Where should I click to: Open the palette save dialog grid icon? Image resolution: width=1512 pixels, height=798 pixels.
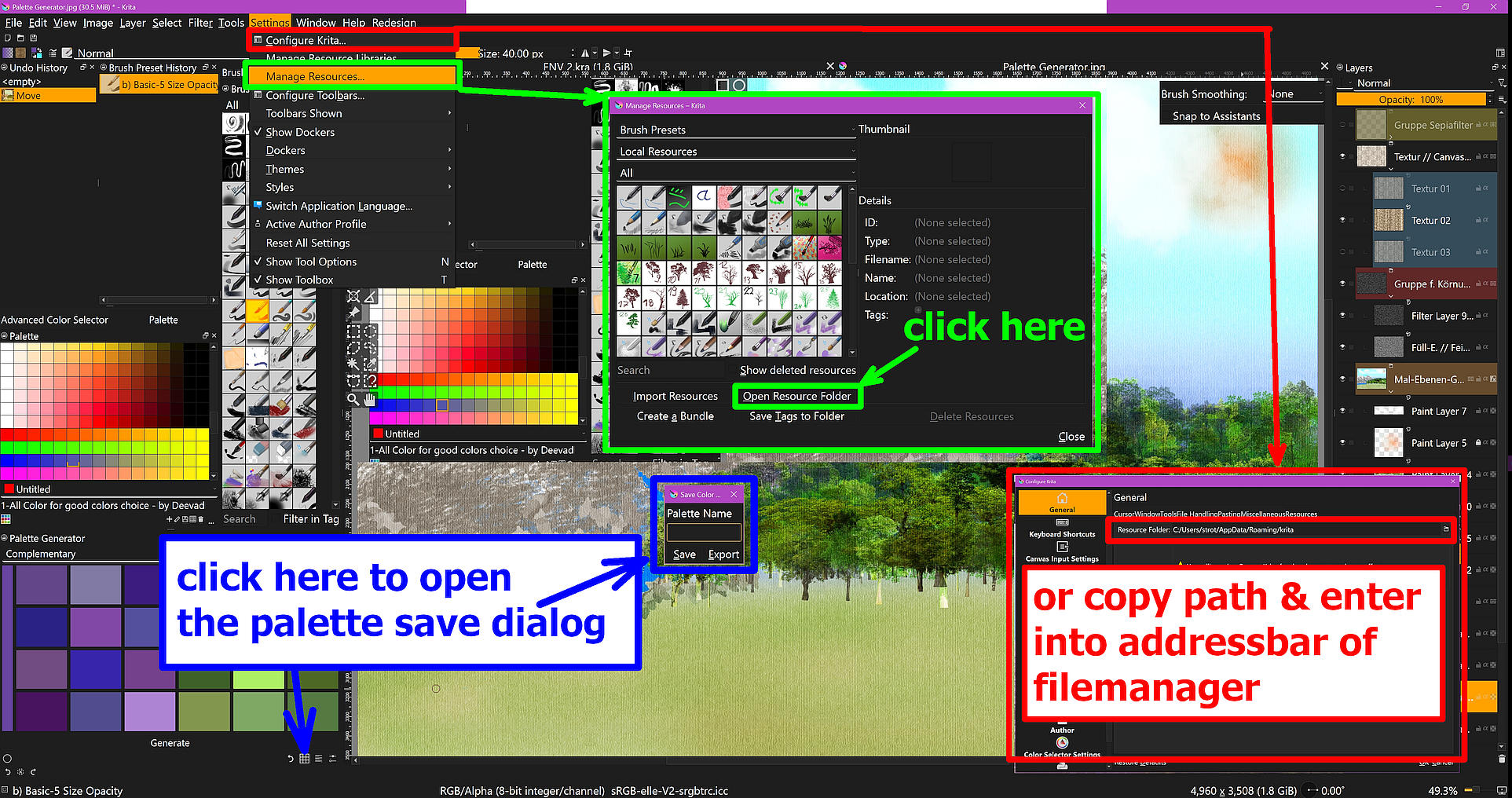point(304,758)
